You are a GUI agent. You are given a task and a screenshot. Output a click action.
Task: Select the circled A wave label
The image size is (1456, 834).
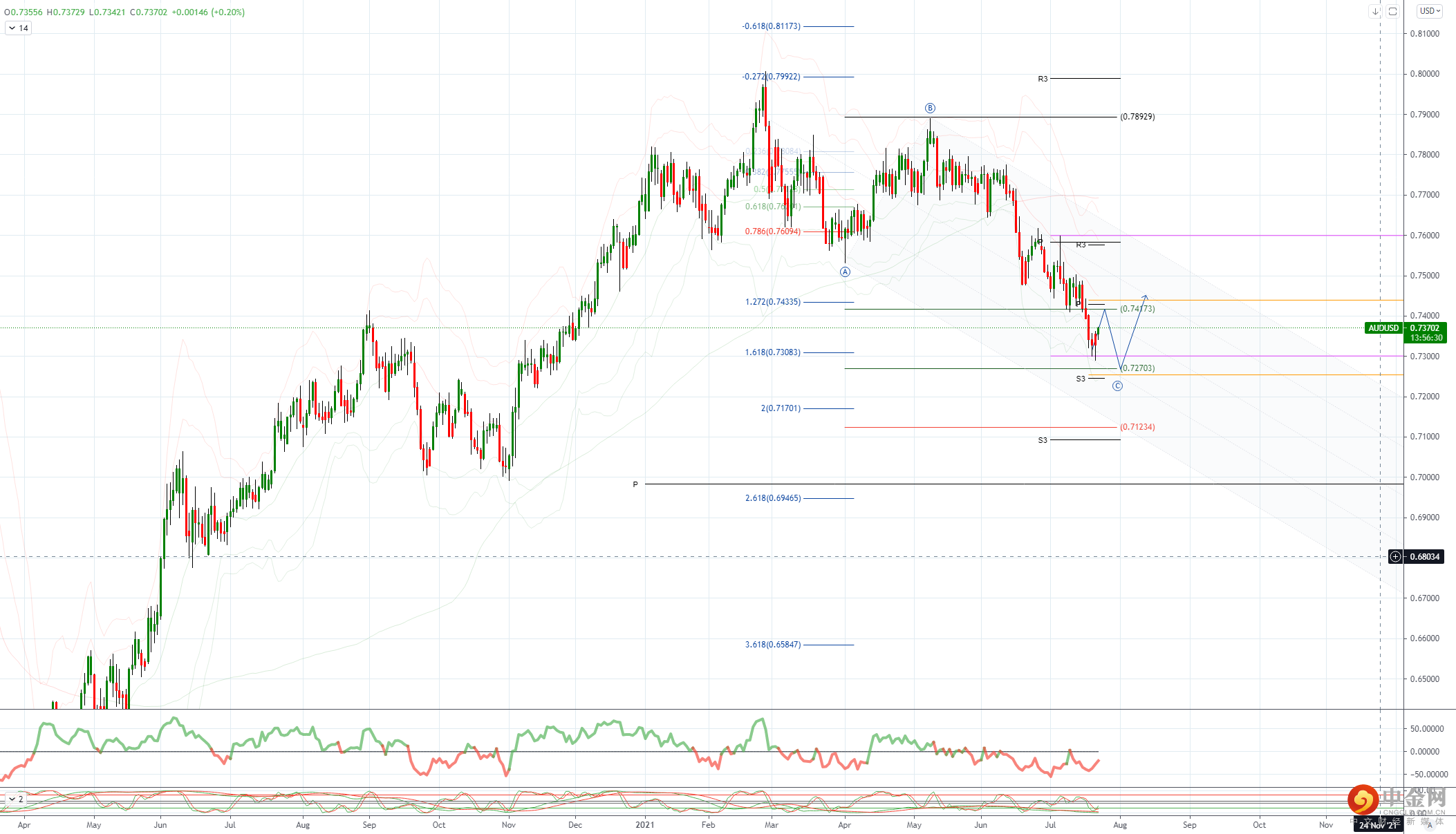click(x=845, y=272)
